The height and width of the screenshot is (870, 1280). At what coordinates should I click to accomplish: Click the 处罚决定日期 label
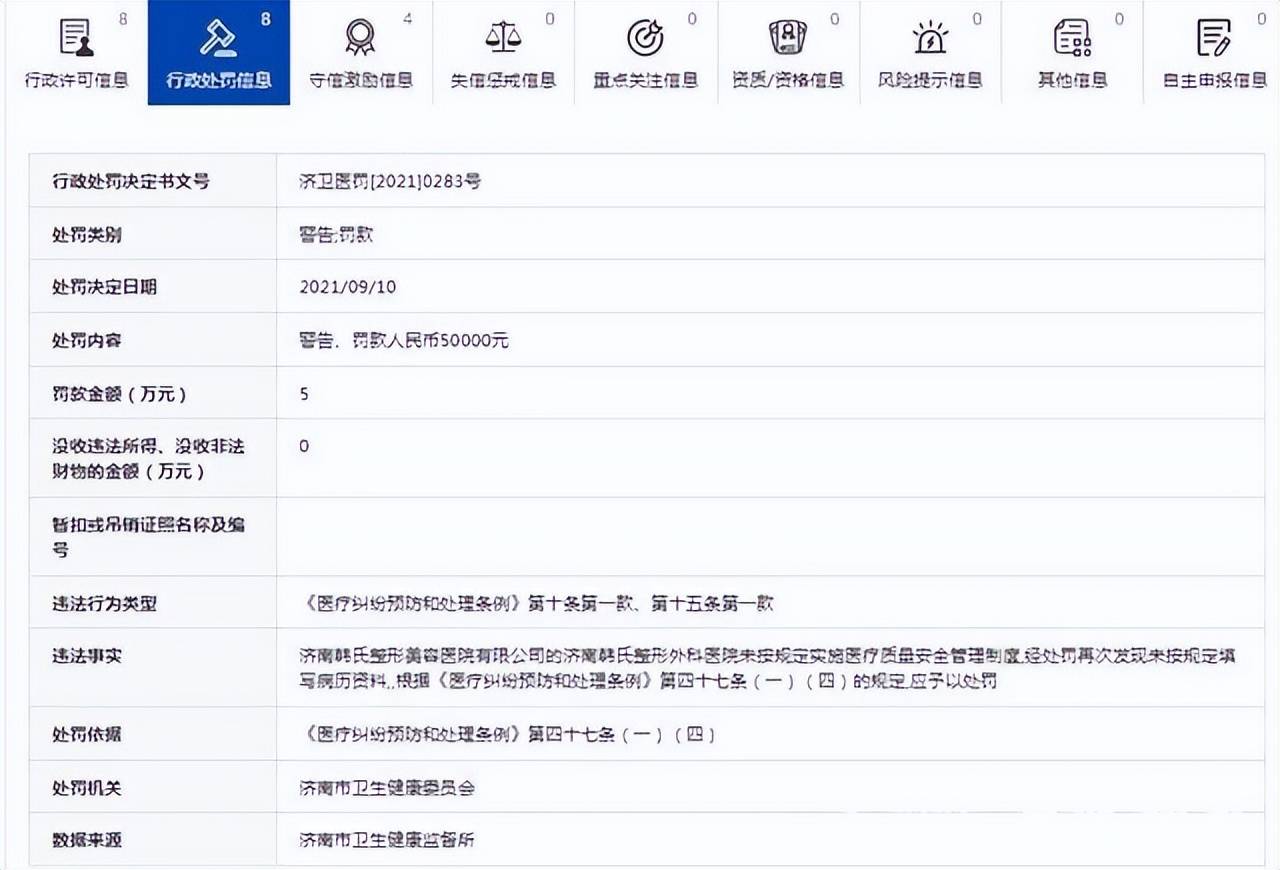(x=104, y=287)
